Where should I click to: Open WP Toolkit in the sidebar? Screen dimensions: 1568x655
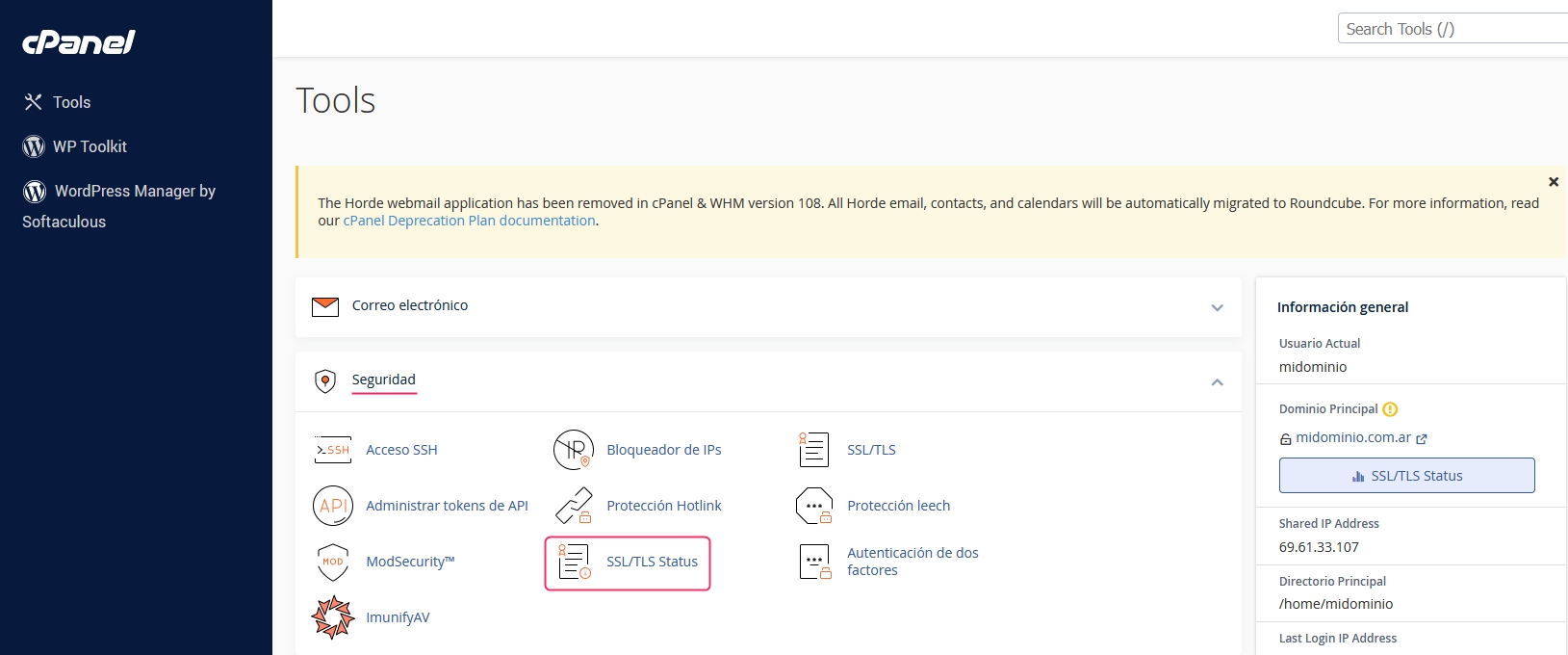click(90, 146)
